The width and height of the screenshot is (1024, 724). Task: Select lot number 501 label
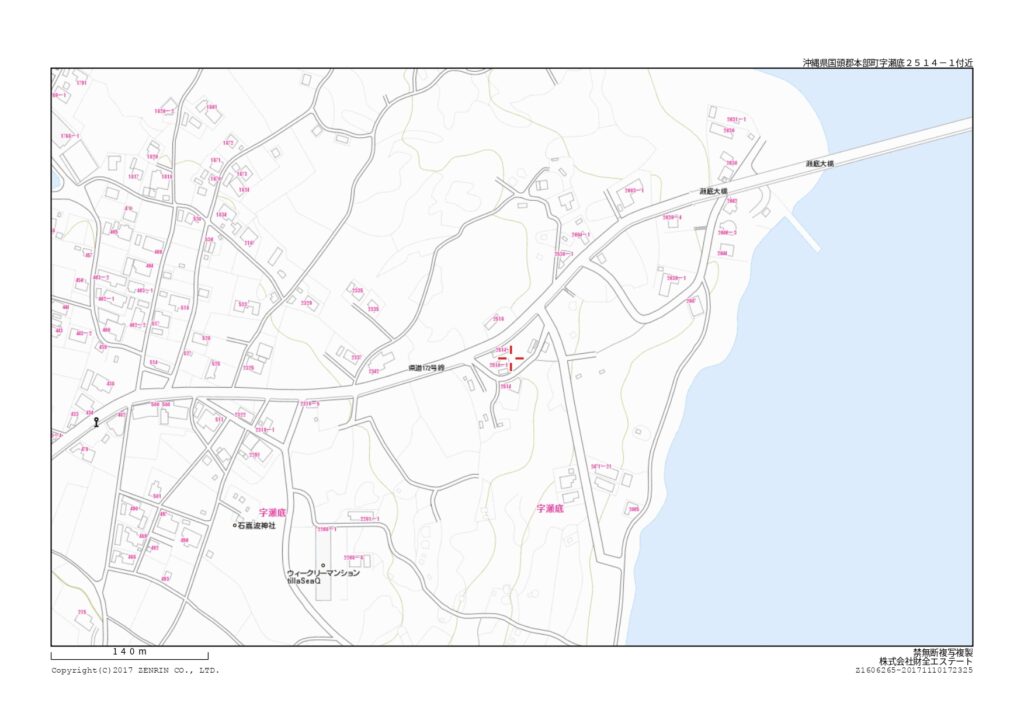(x=156, y=496)
